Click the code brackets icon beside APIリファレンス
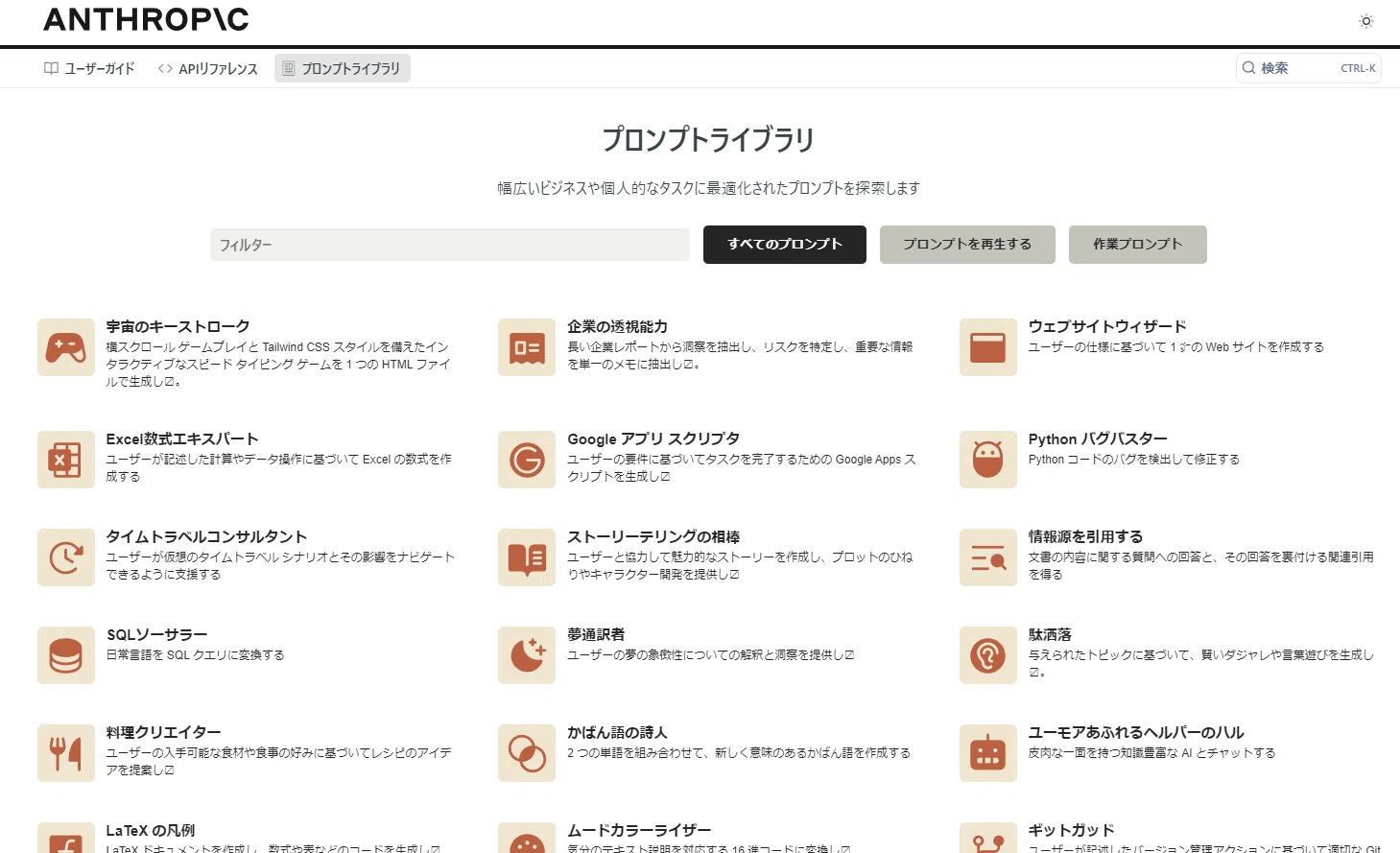 (x=165, y=68)
